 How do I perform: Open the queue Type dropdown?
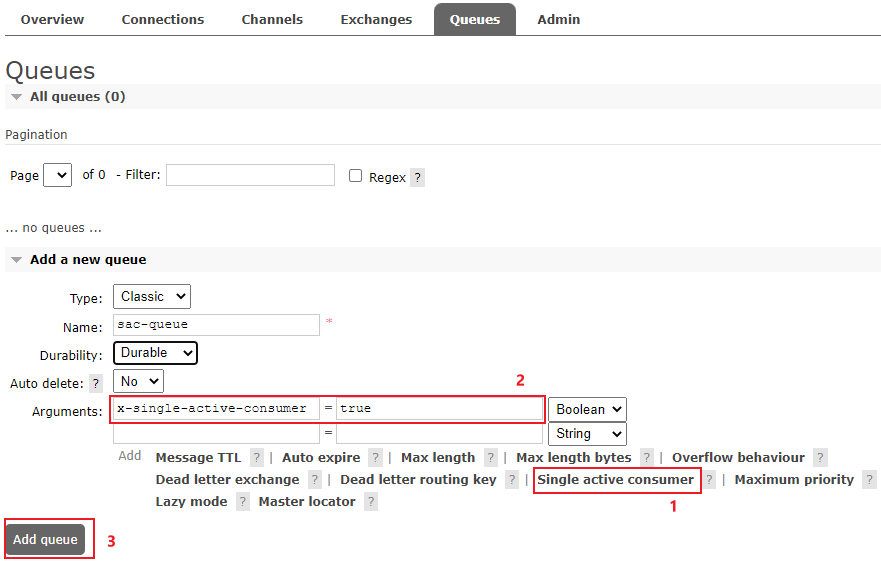pos(152,297)
